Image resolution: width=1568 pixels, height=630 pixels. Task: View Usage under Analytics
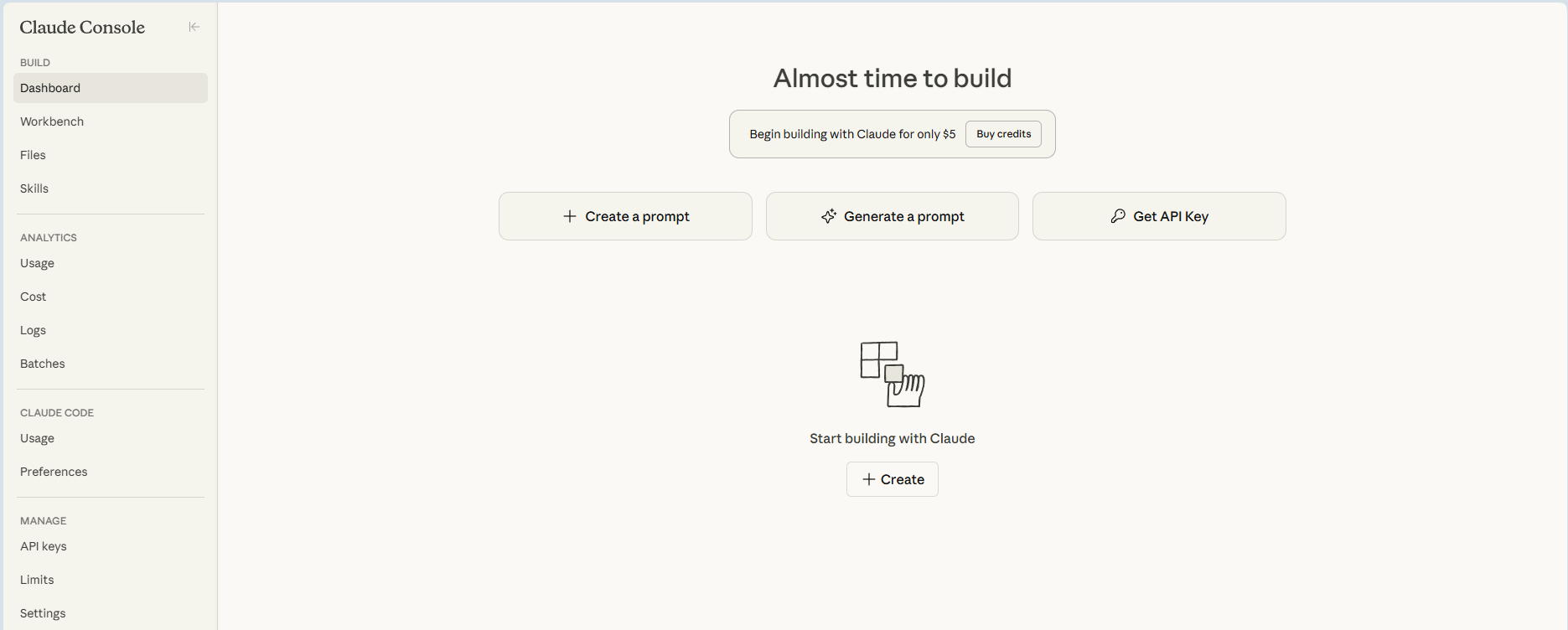click(x=38, y=263)
